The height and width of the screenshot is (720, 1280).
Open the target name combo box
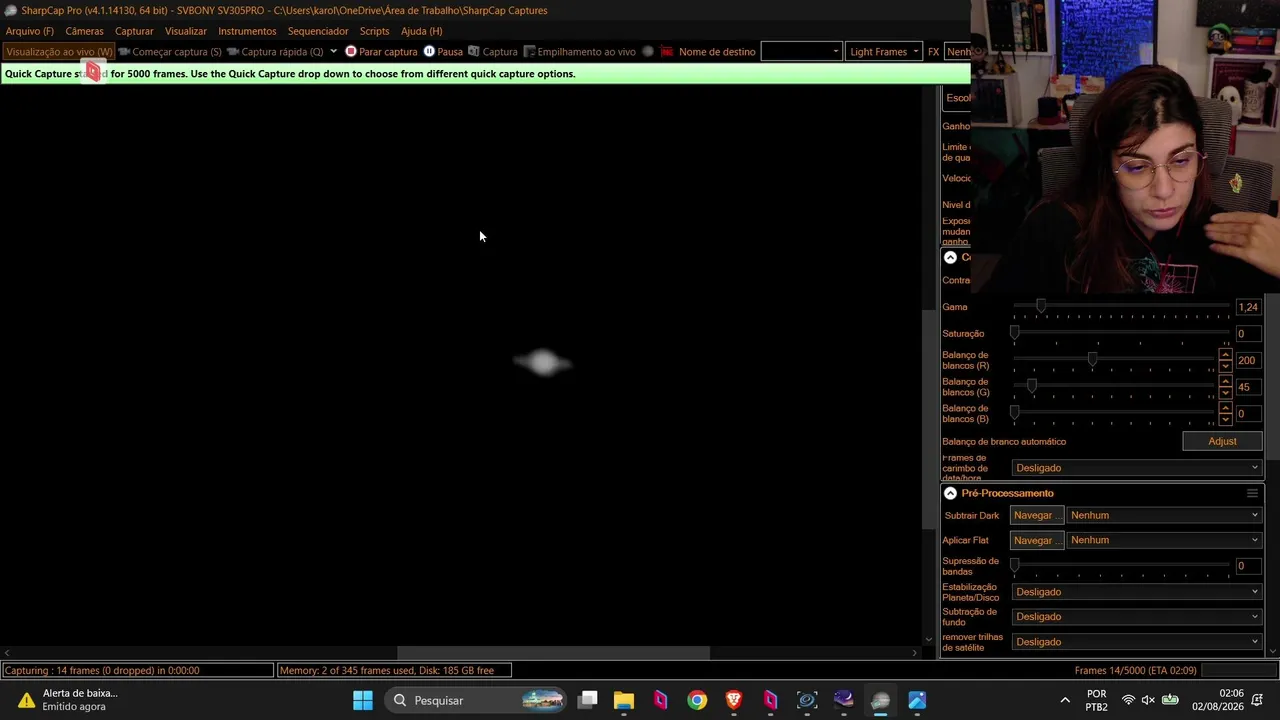click(x=801, y=52)
